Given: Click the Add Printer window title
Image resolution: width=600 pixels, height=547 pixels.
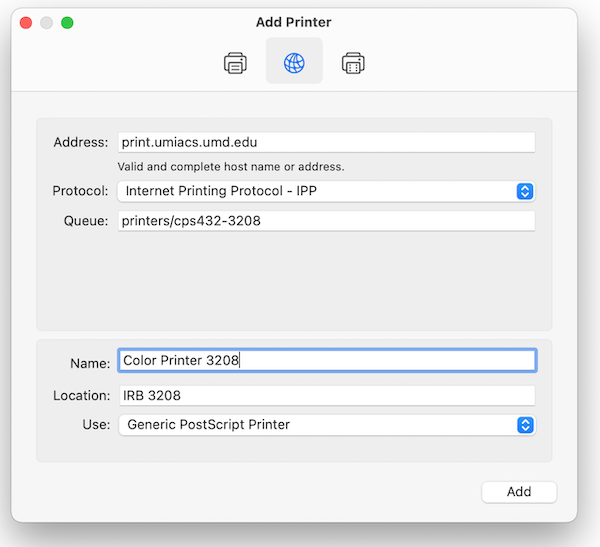Looking at the screenshot, I should pos(294,22).
